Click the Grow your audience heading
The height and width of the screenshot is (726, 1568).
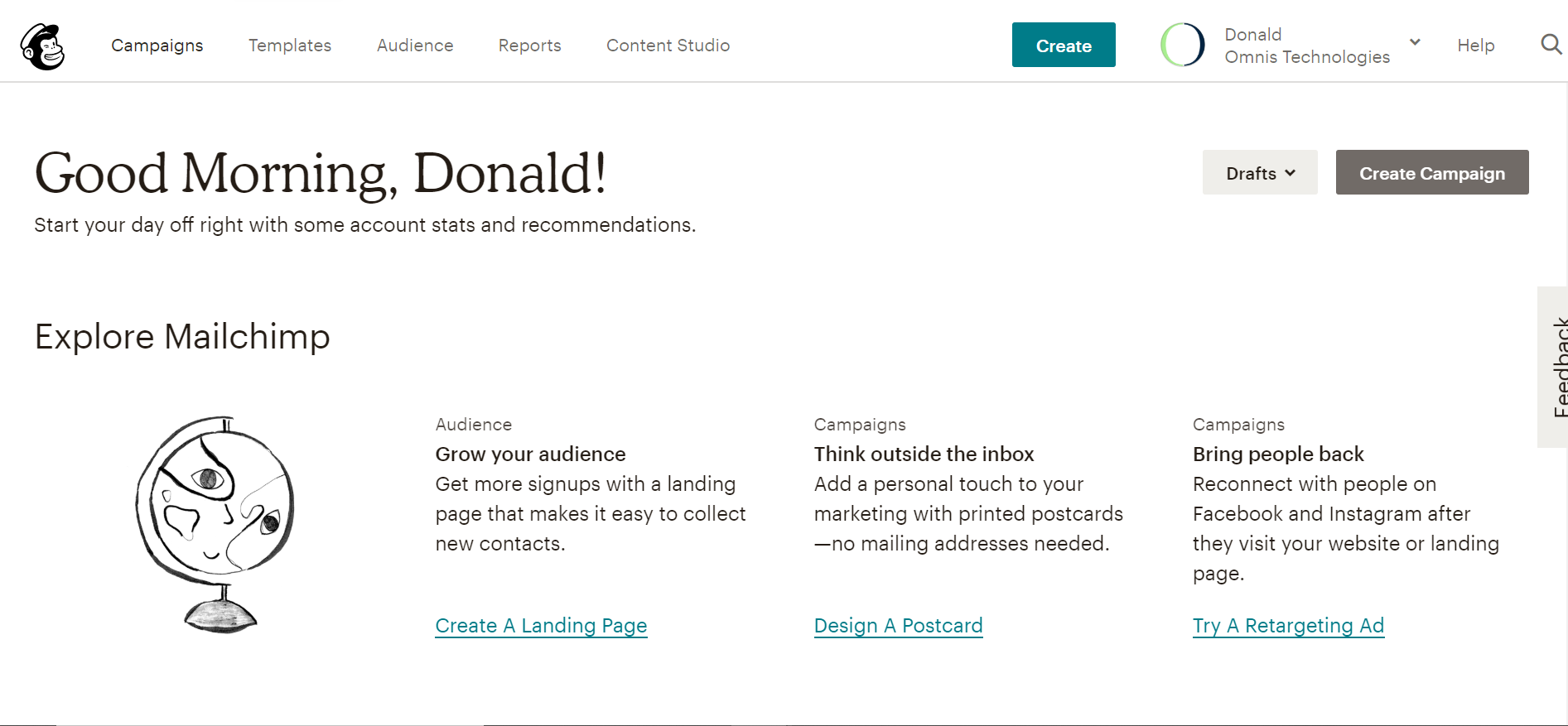(530, 454)
